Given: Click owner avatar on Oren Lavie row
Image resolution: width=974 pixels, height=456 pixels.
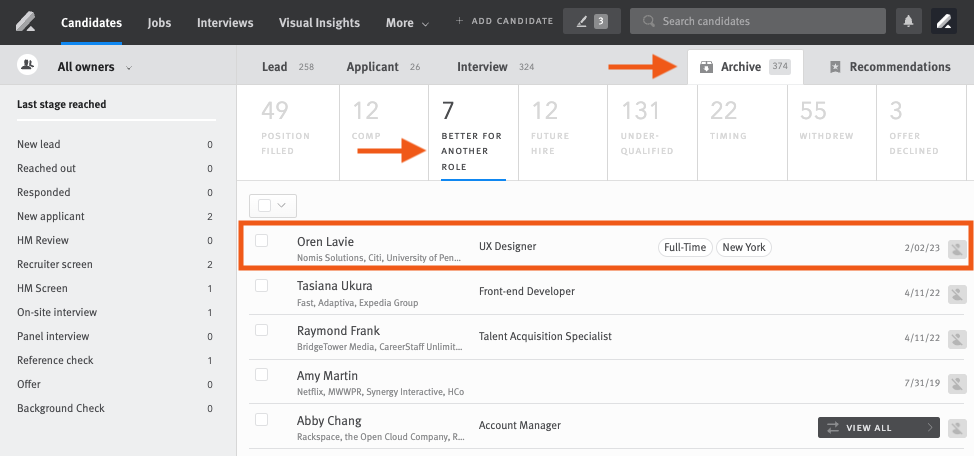Looking at the screenshot, I should (957, 249).
